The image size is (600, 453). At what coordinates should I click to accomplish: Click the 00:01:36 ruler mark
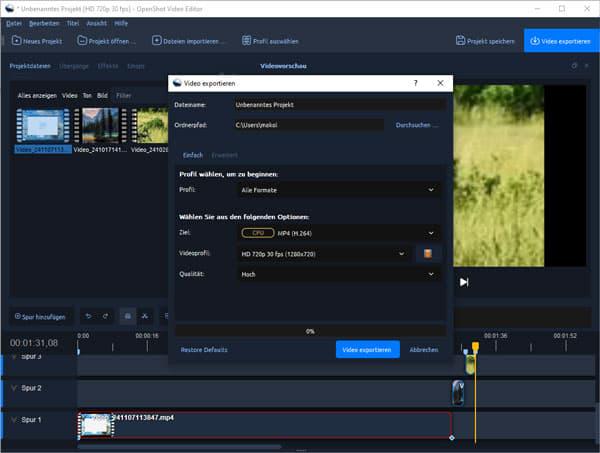tap(496, 336)
